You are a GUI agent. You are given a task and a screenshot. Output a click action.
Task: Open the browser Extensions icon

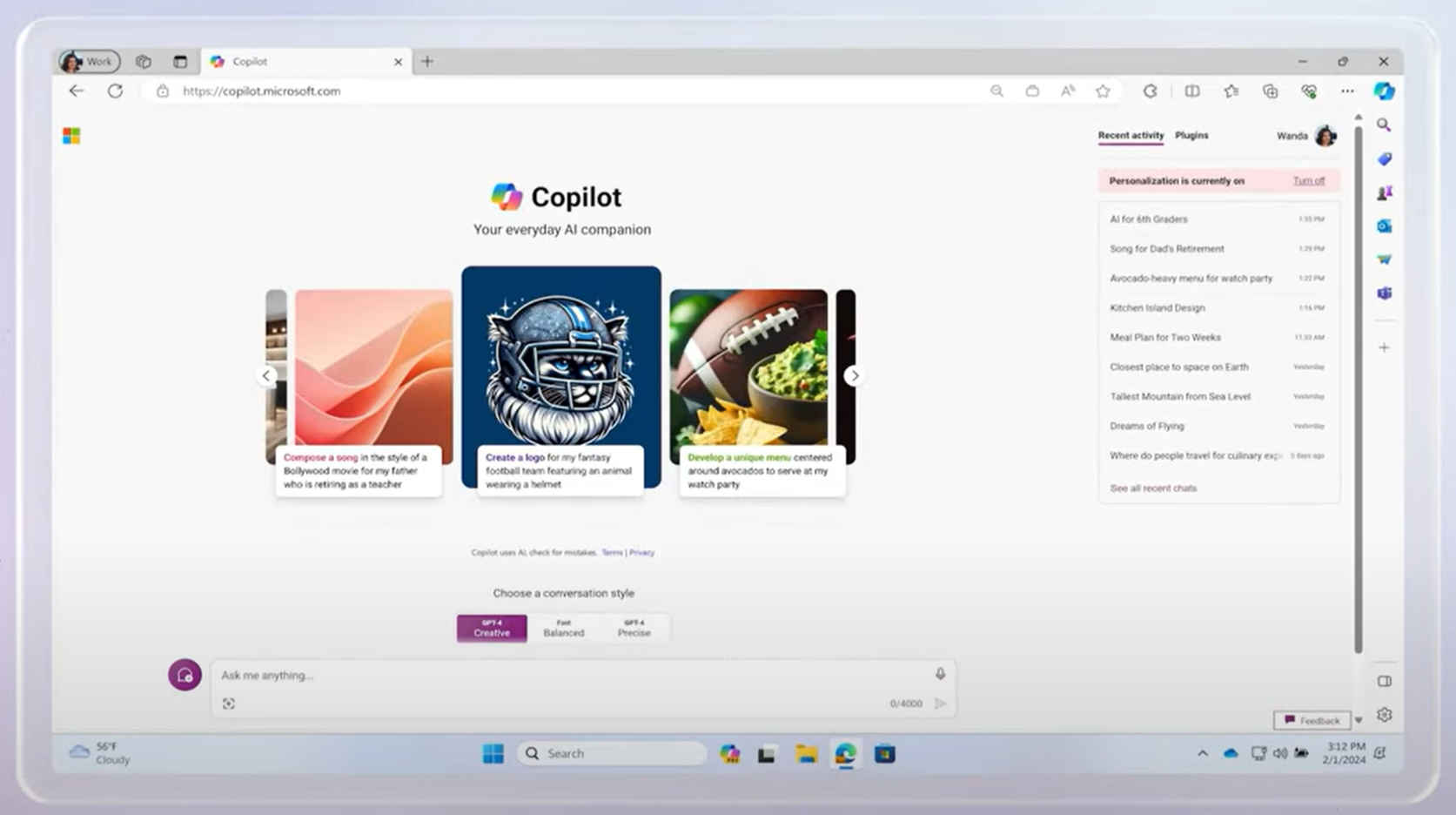pos(1150,91)
